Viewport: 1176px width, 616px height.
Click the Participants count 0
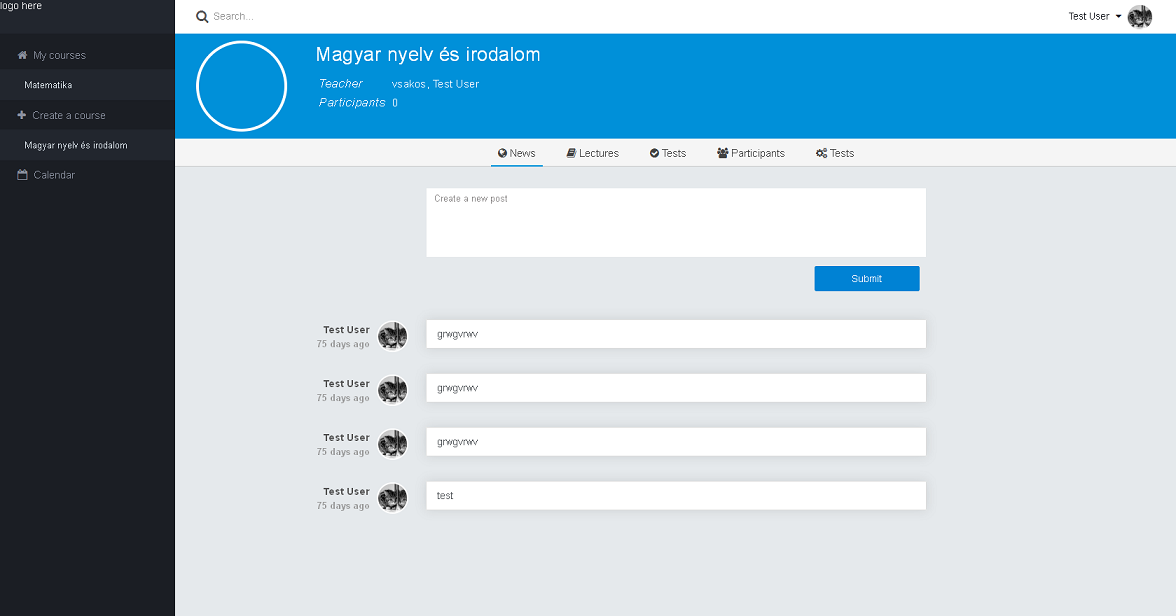click(x=395, y=103)
